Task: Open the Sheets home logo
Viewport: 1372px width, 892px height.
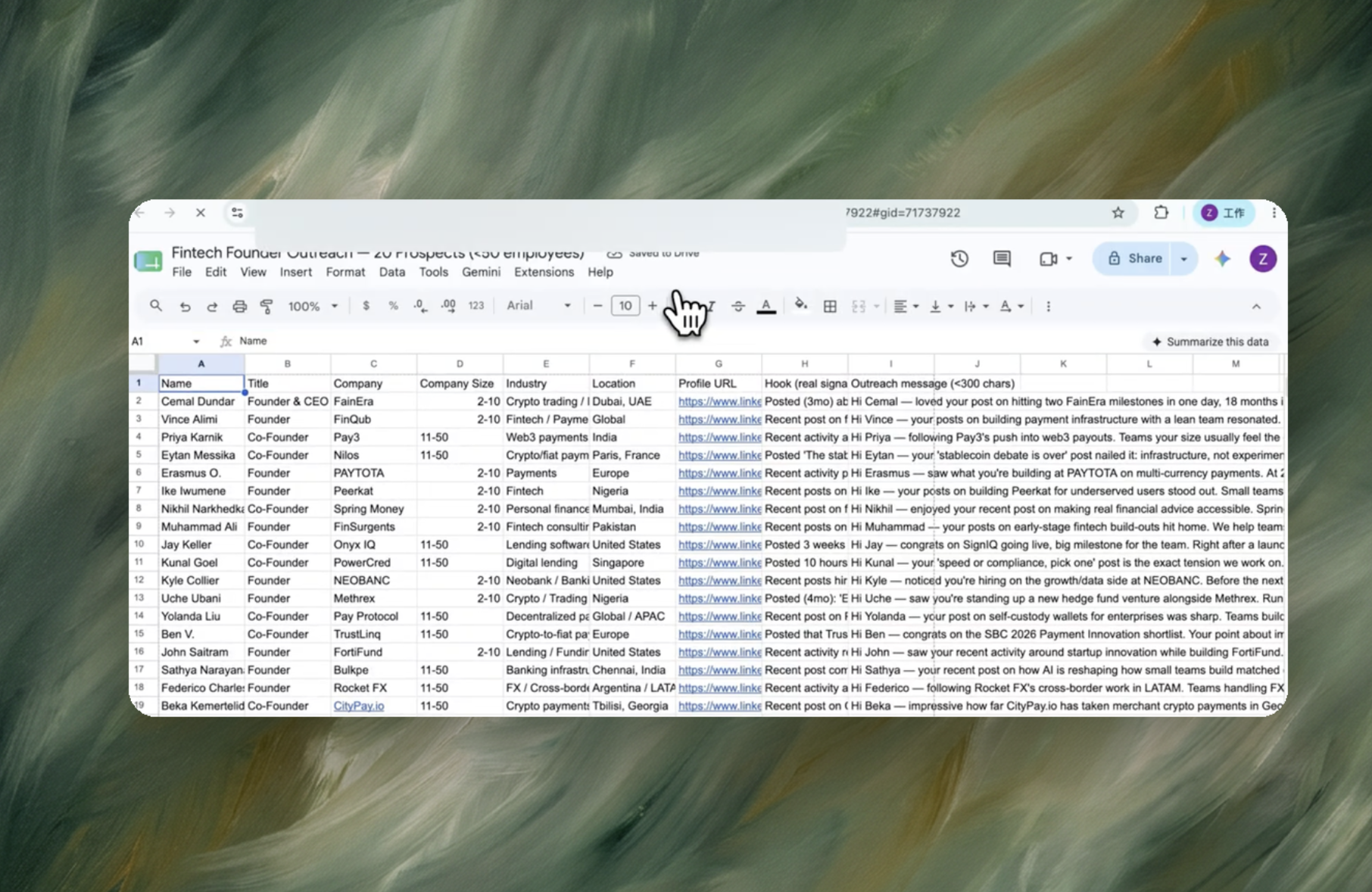Action: click(x=148, y=261)
